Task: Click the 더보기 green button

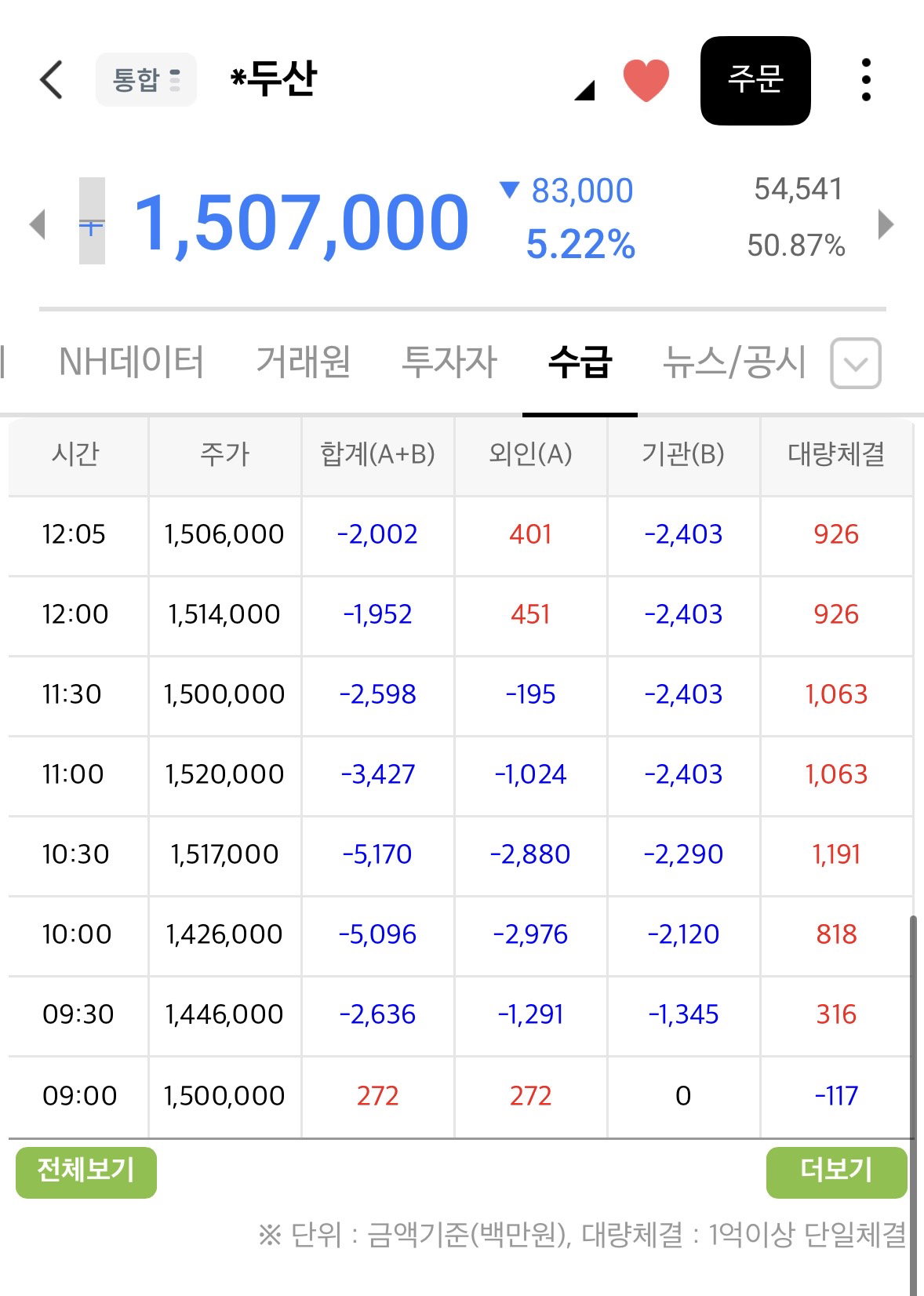Action: pos(836,1172)
